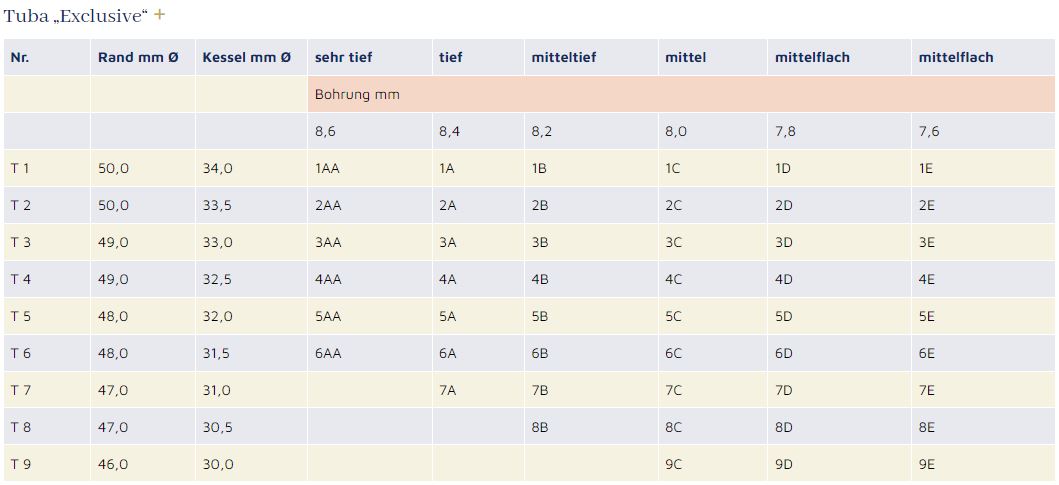Click the 9E cell in last row
This screenshot has height=485, width=1059.
click(927, 465)
